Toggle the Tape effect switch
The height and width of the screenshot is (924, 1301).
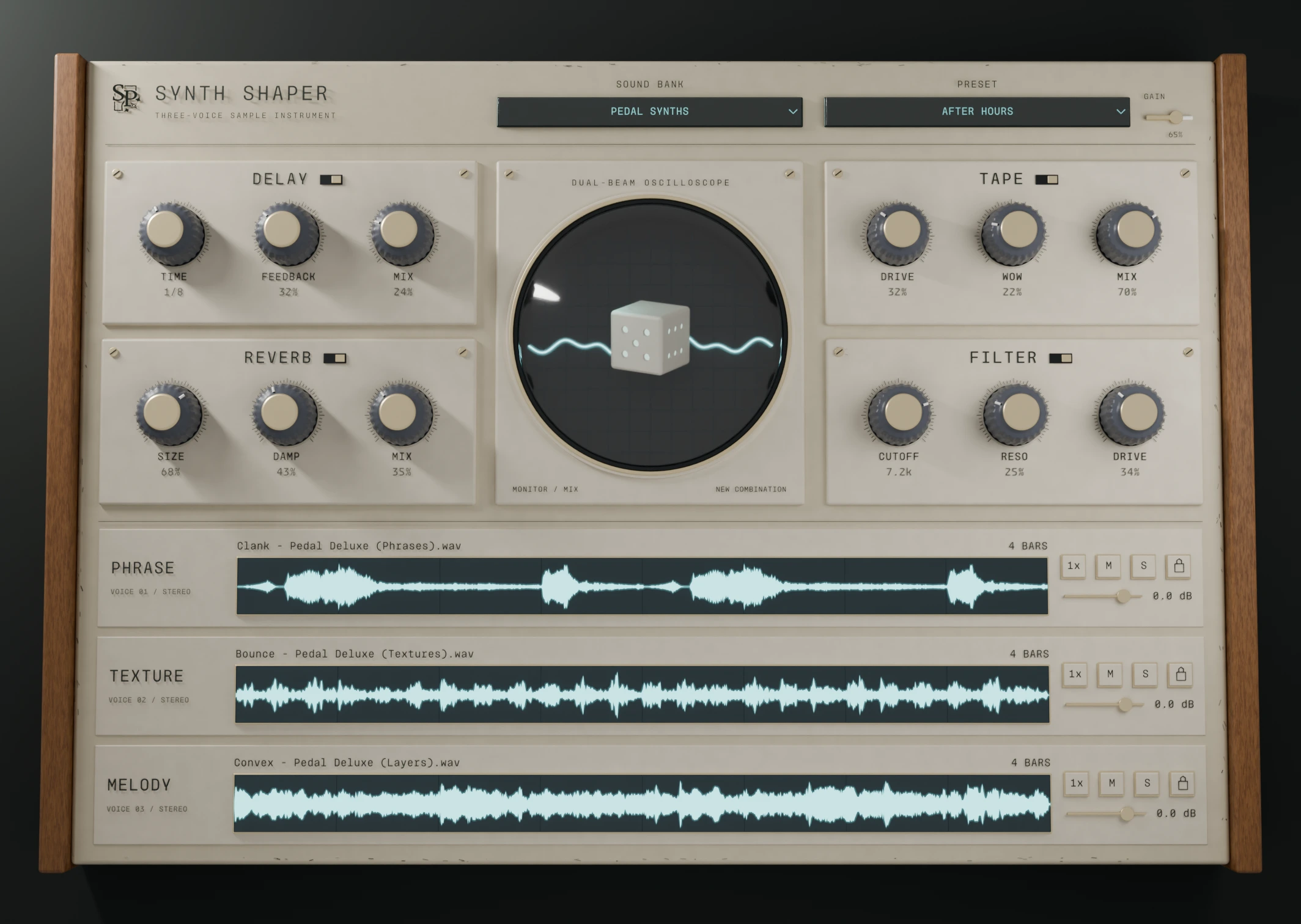(x=1047, y=180)
